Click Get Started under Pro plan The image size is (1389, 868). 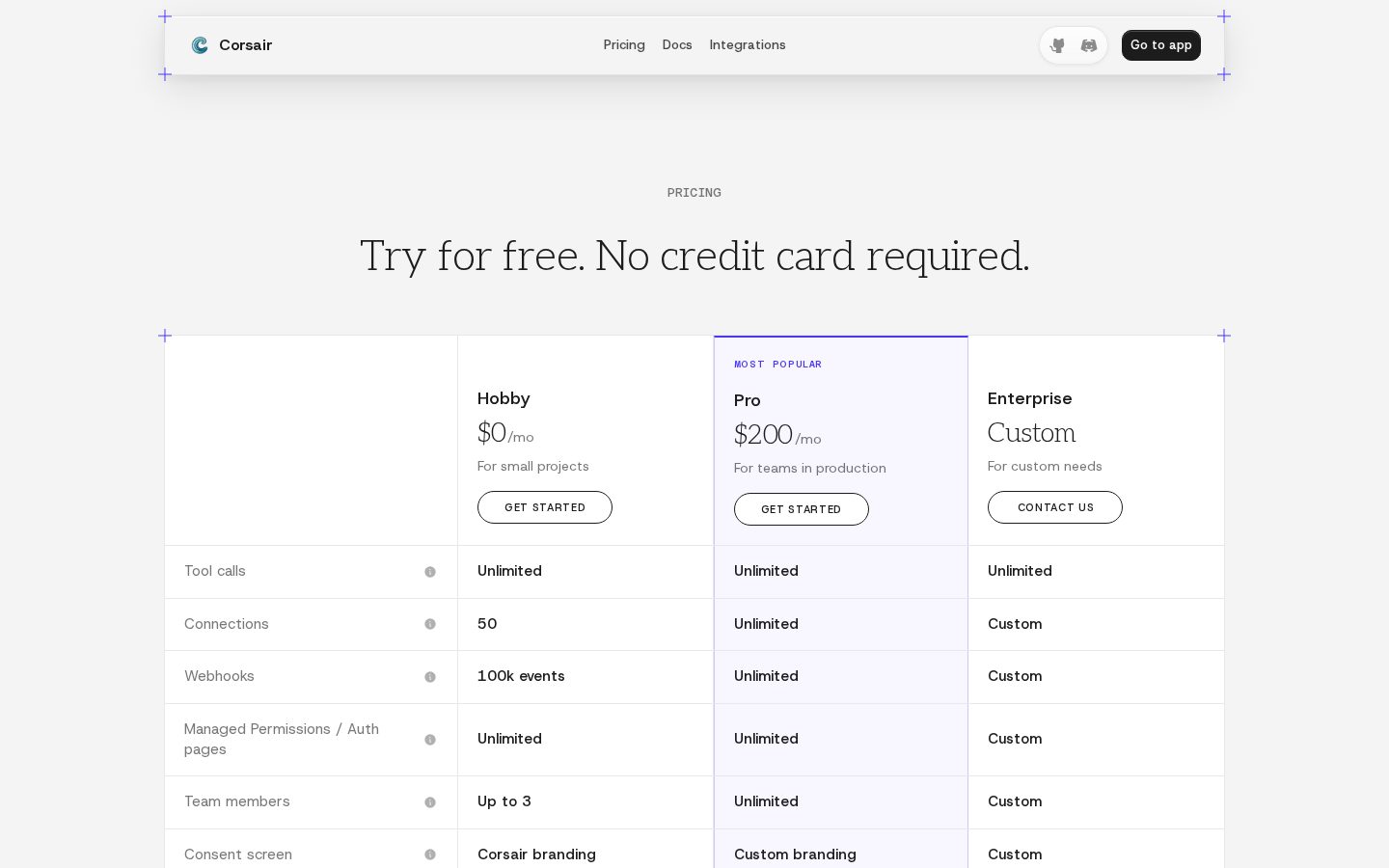[802, 509]
